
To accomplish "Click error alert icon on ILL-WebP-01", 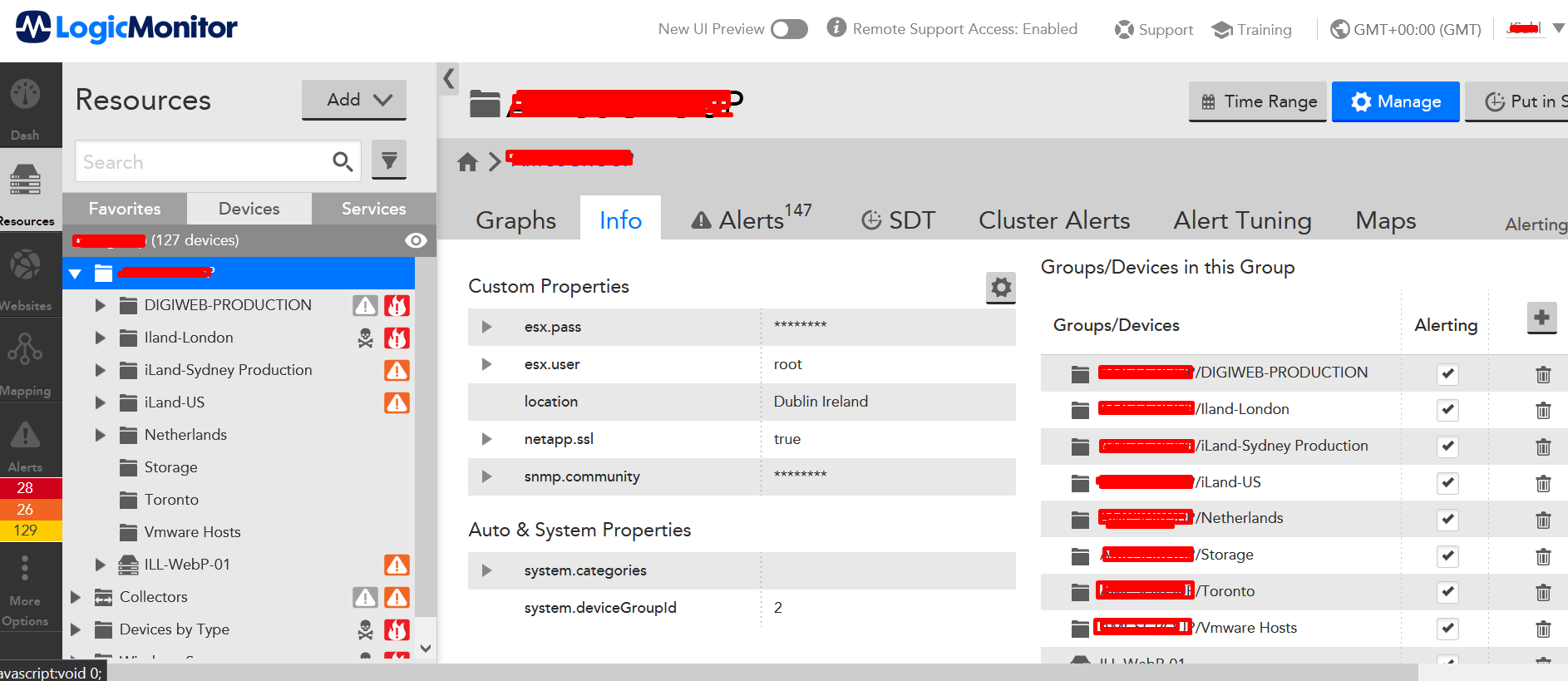I will 397,565.
